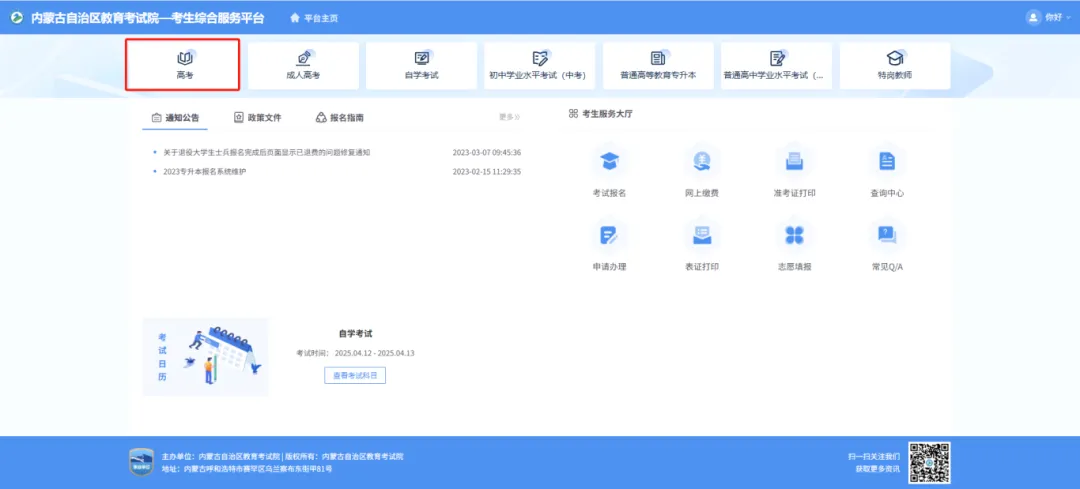Switch to the 政策文件 tab
This screenshot has height=489, width=1080.
[257, 117]
